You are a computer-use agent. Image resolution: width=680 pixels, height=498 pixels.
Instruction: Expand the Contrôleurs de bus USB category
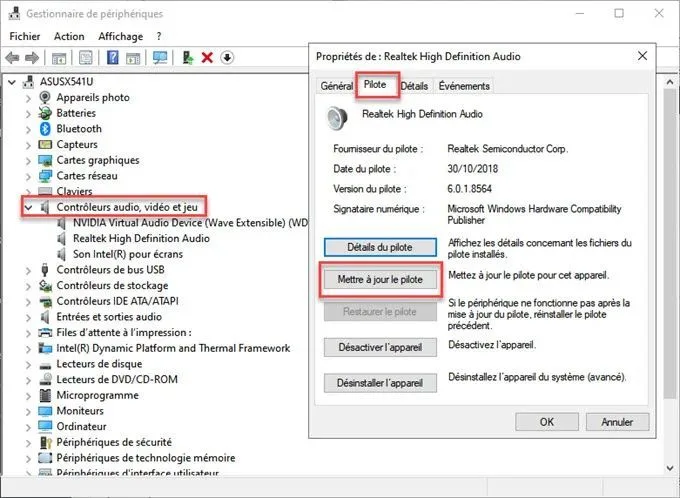(28, 270)
